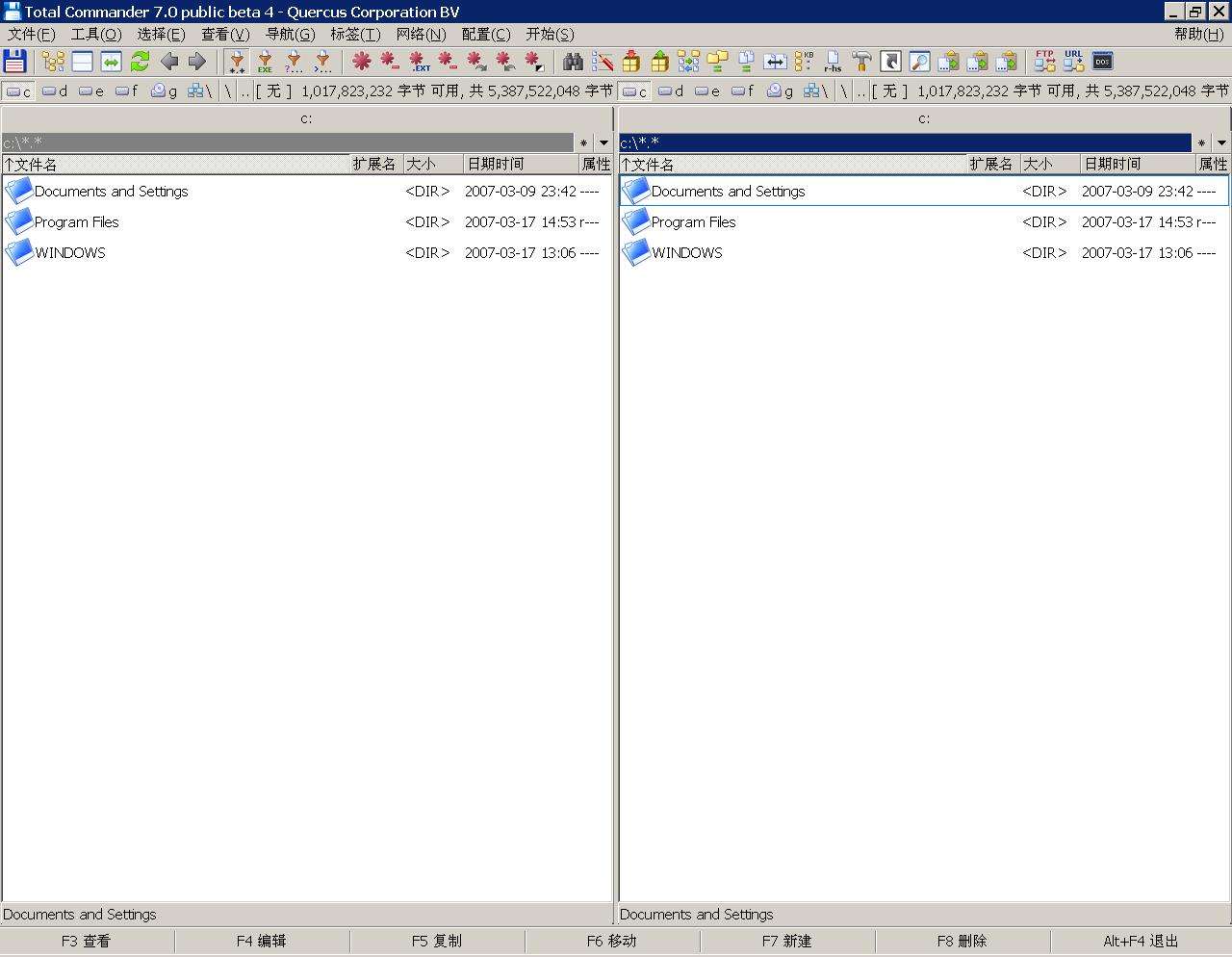Open the DOS command prompt icon
The height and width of the screenshot is (957, 1232).
coord(1103,62)
